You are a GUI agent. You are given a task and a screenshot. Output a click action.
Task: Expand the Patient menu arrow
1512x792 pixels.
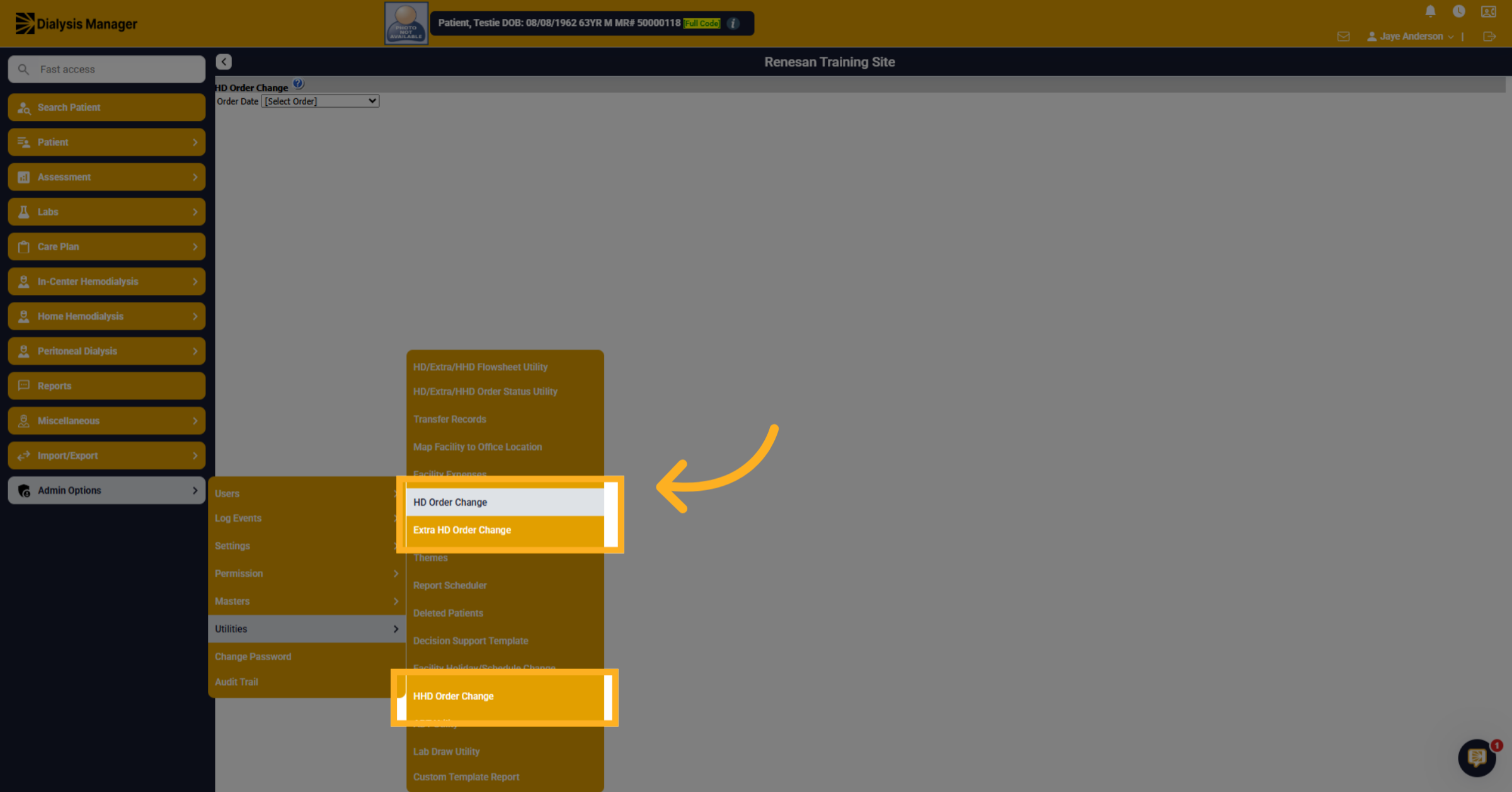[195, 142]
